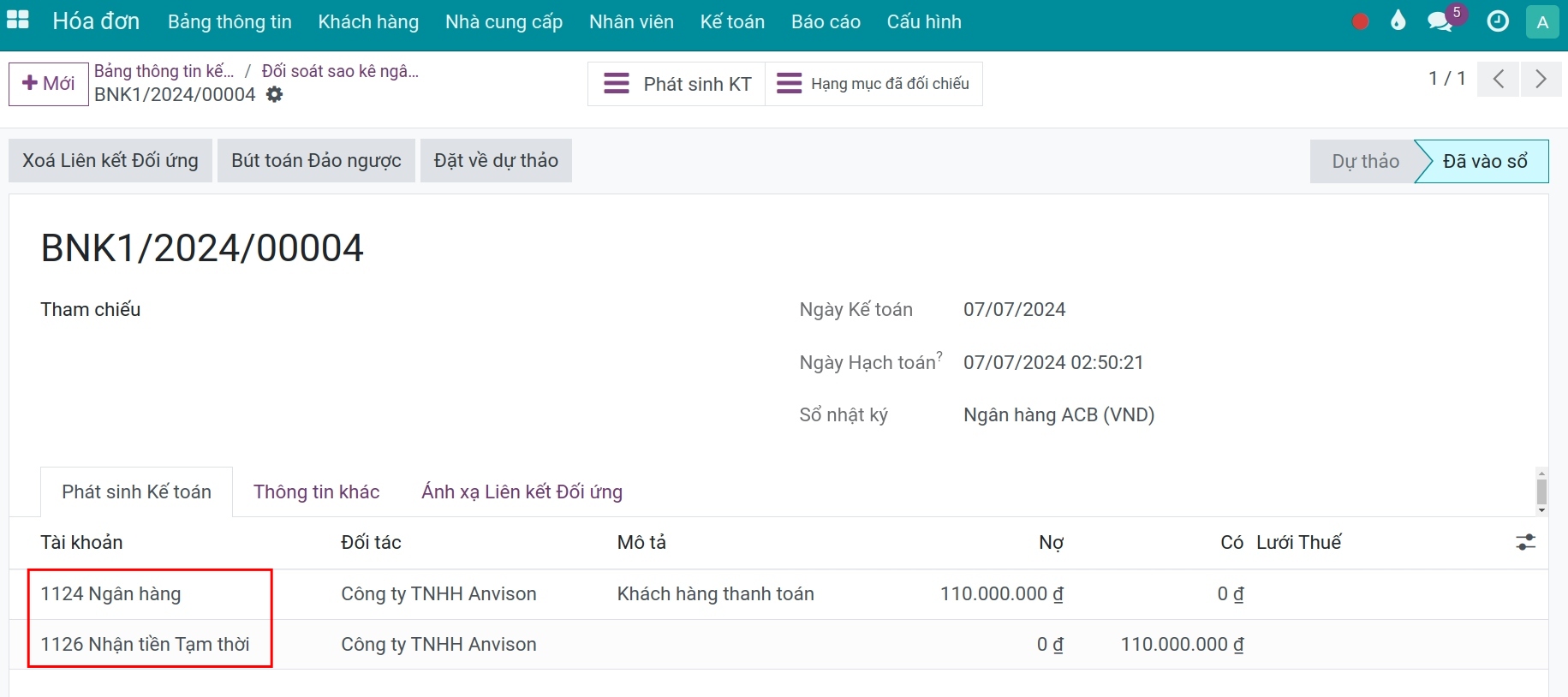Sort by the Nợ column header
1568x697 pixels.
(x=1051, y=543)
